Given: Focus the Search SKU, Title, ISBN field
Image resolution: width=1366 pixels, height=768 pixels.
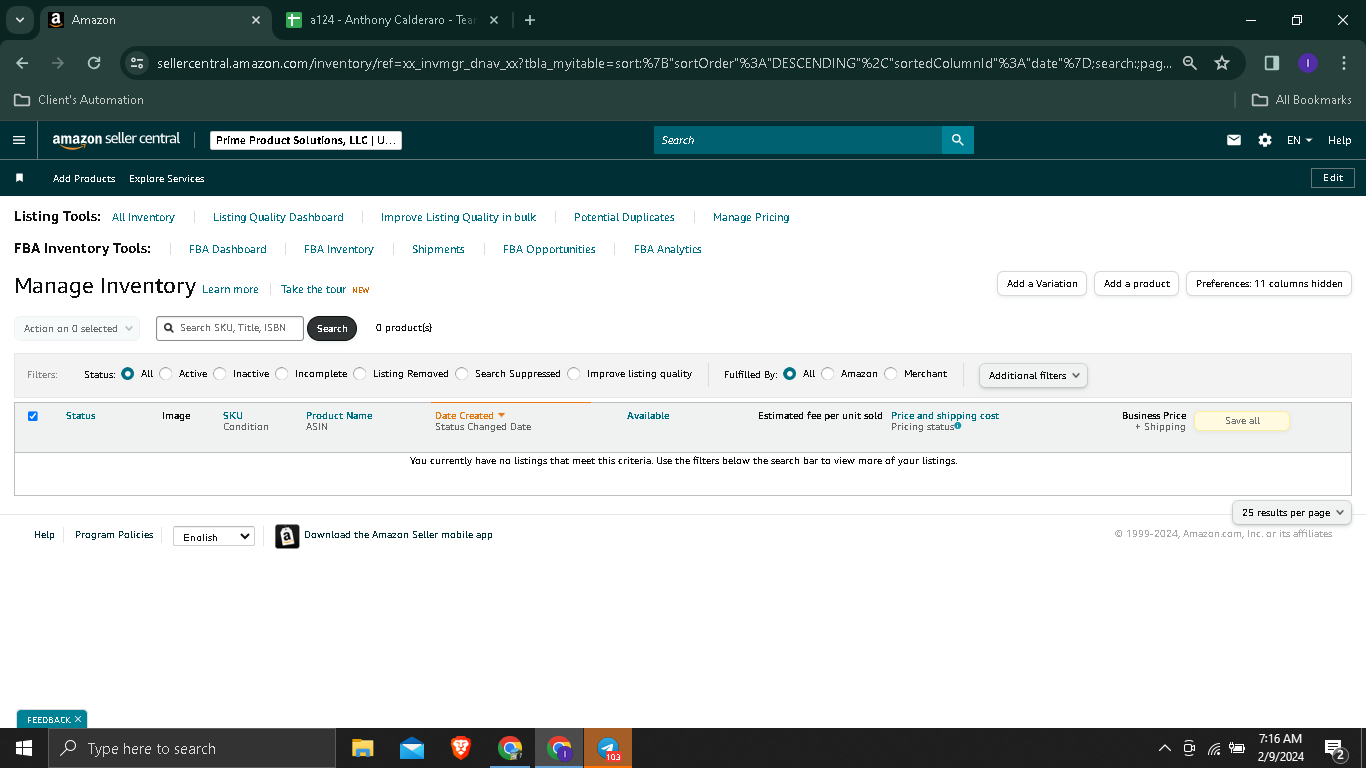Looking at the screenshot, I should (x=230, y=328).
